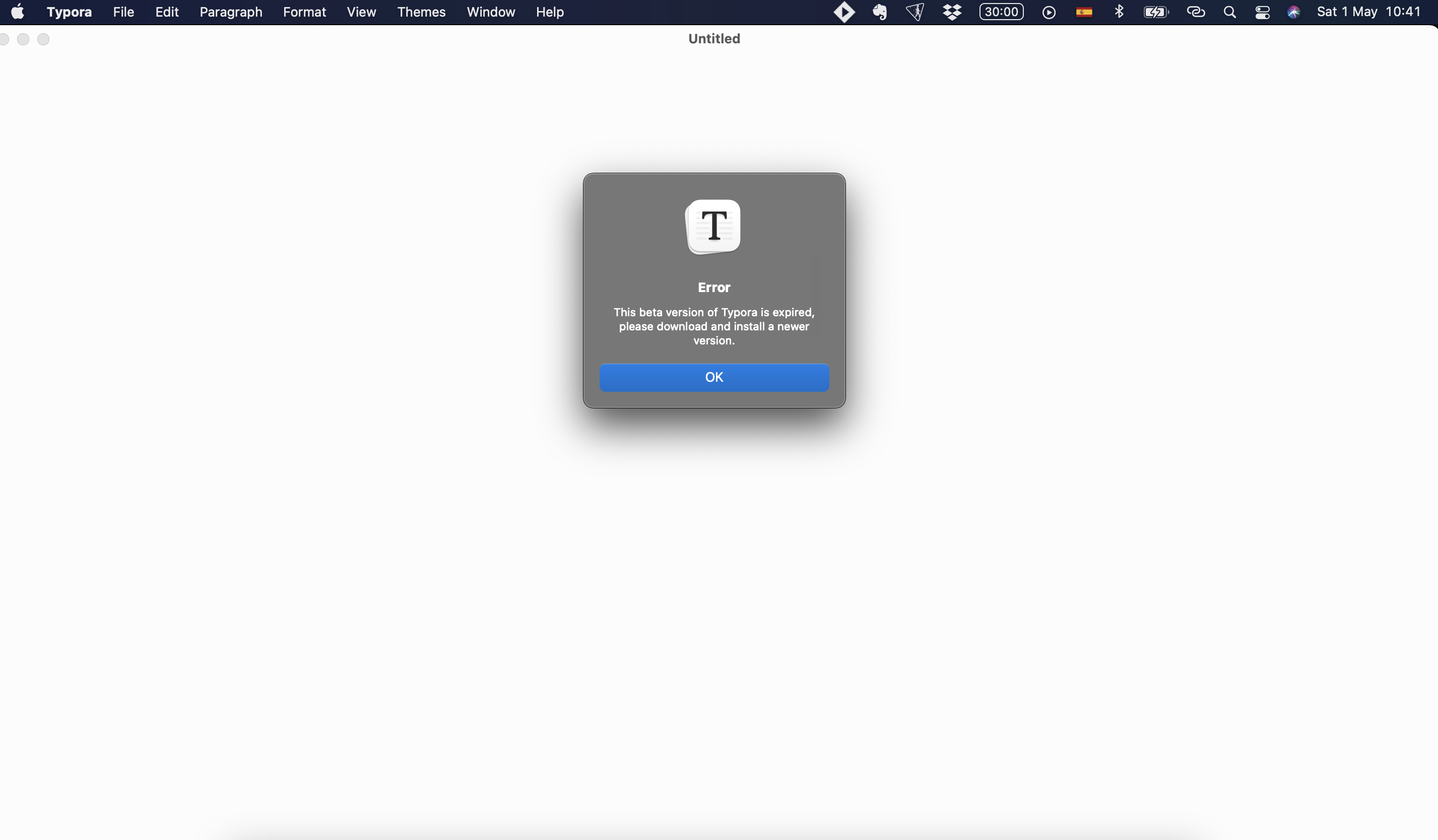Open the Themes menu
The width and height of the screenshot is (1438, 840).
tap(421, 12)
